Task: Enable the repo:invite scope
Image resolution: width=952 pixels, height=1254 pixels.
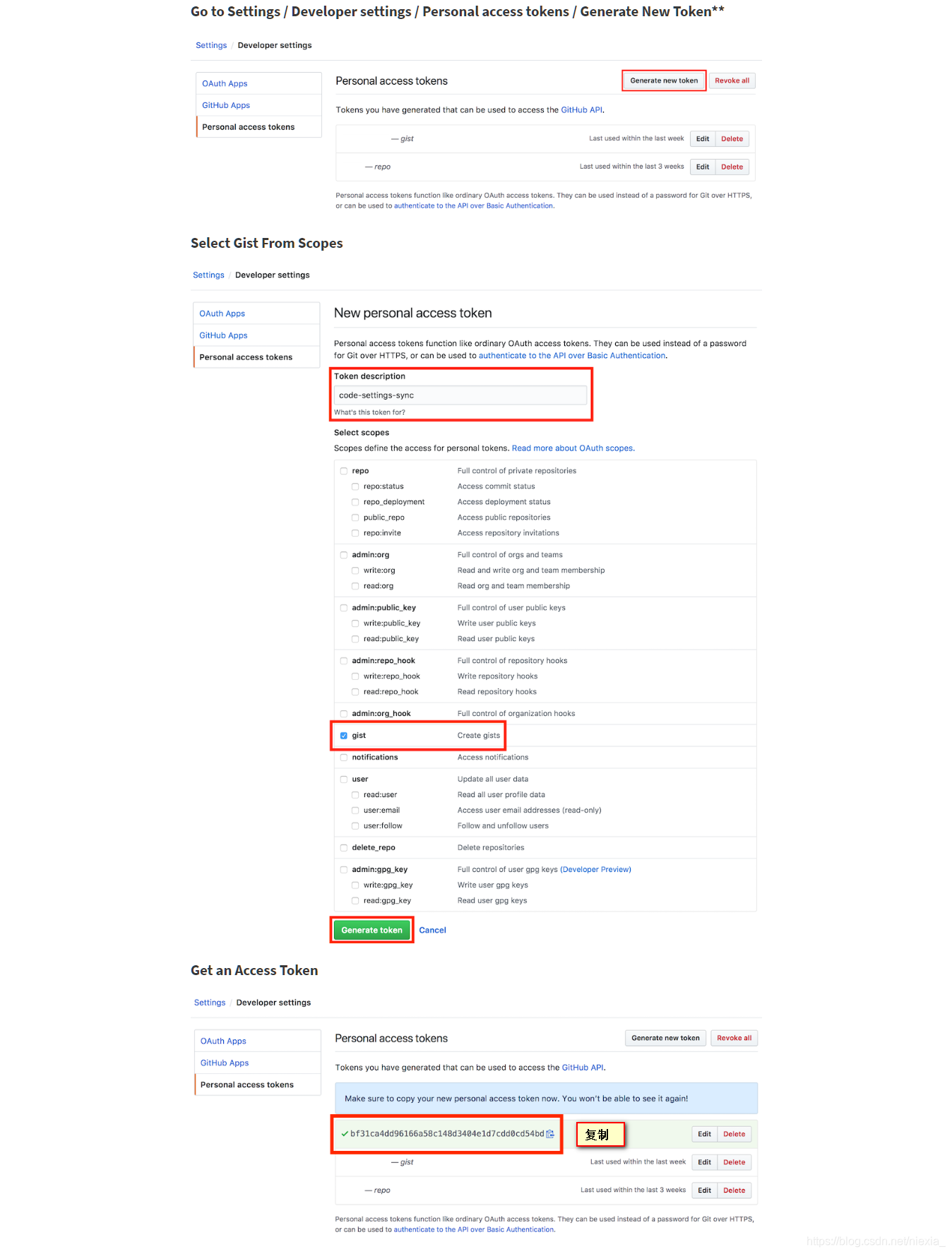Action: 355,533
